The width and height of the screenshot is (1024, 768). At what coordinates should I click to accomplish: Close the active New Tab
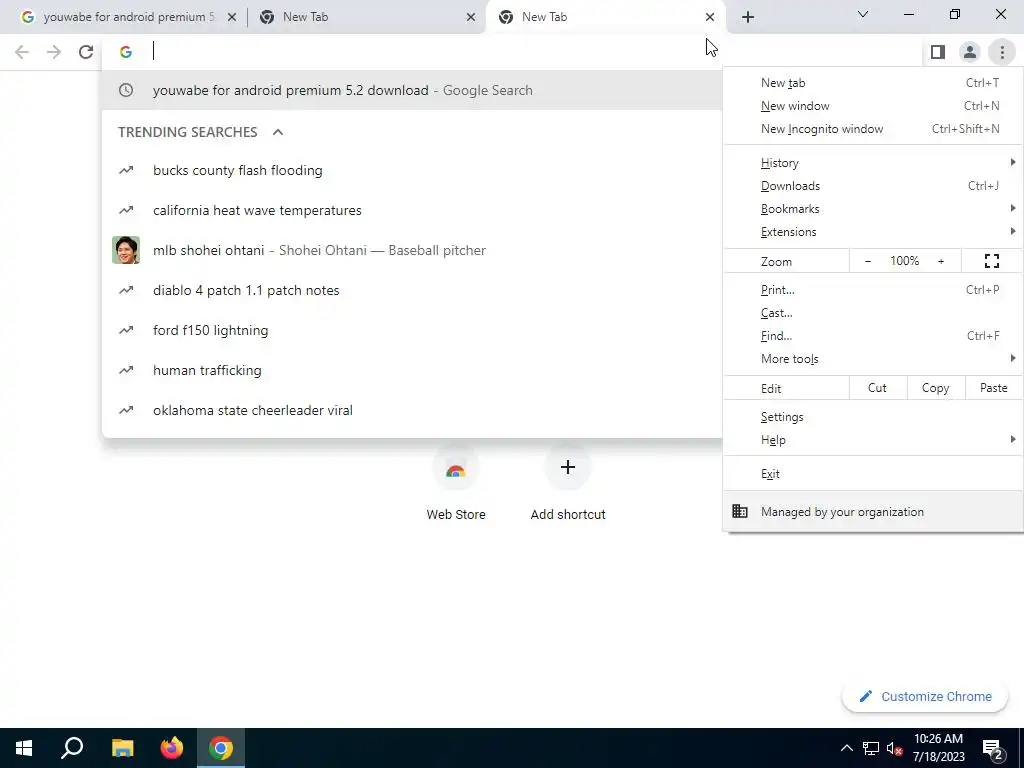coord(710,17)
